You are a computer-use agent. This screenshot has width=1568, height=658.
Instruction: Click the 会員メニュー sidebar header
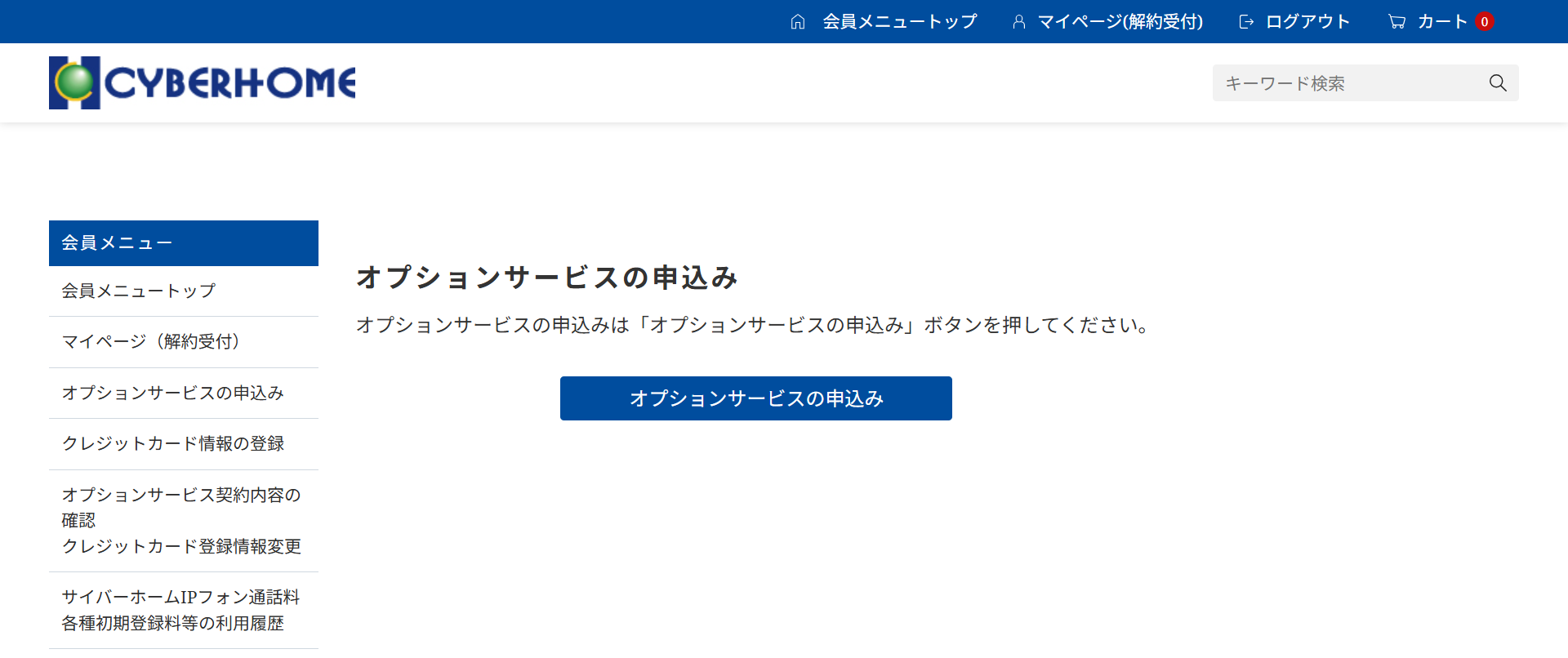pyautogui.click(x=184, y=243)
